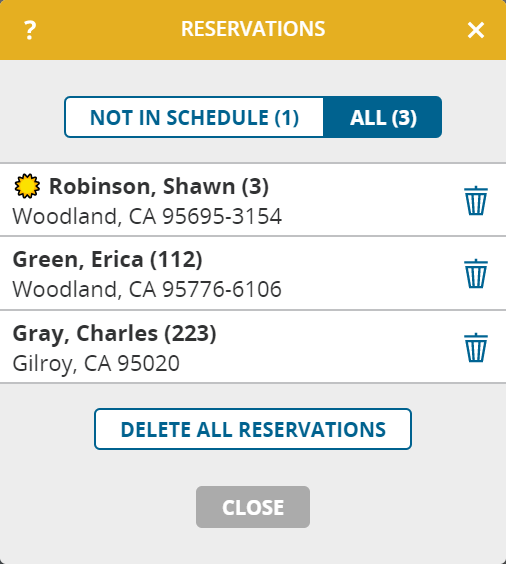This screenshot has width=506, height=564.
Task: Select Woodland, CA 95695-3154 address line
Action: tap(147, 217)
